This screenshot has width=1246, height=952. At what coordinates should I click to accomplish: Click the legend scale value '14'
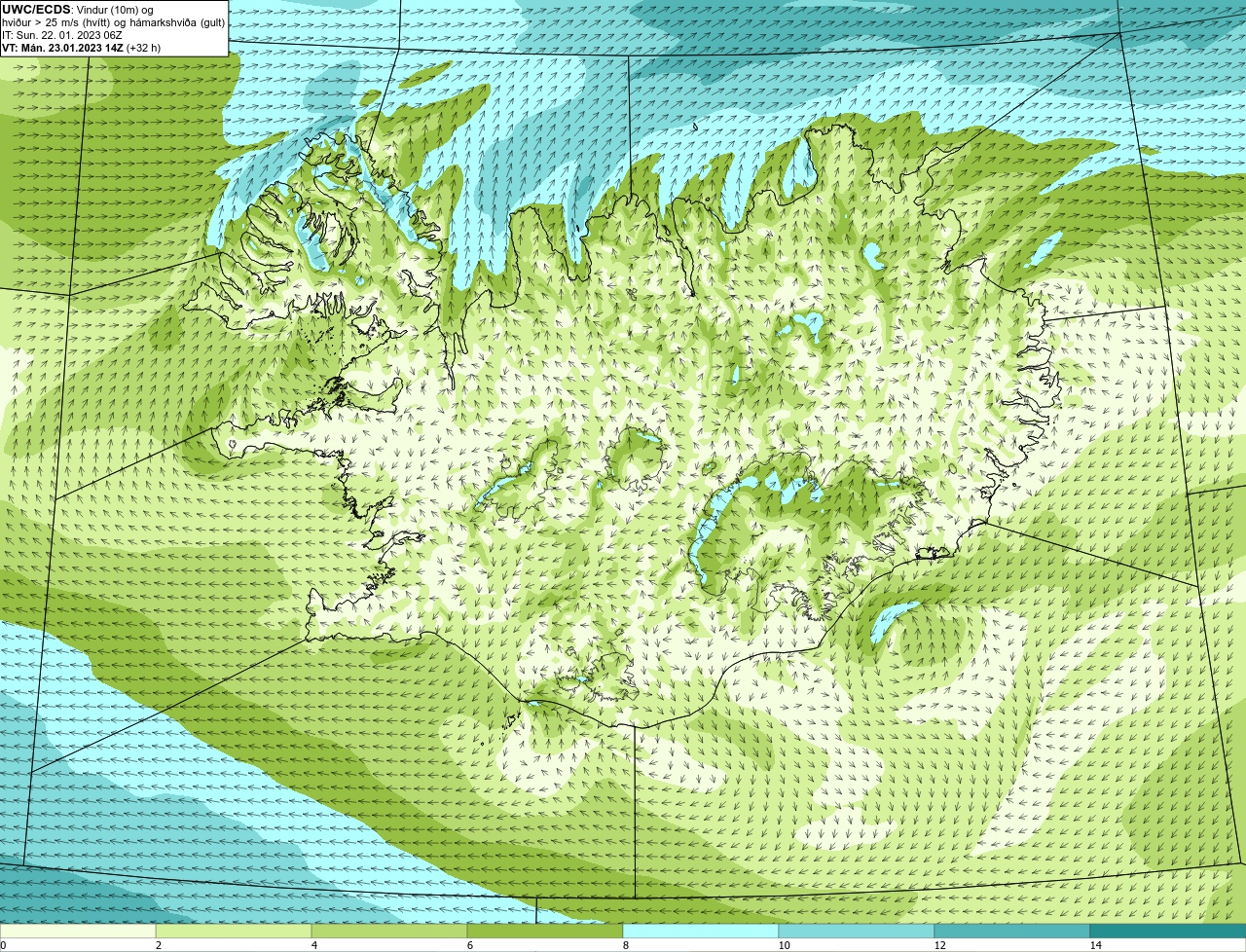pos(1095,945)
